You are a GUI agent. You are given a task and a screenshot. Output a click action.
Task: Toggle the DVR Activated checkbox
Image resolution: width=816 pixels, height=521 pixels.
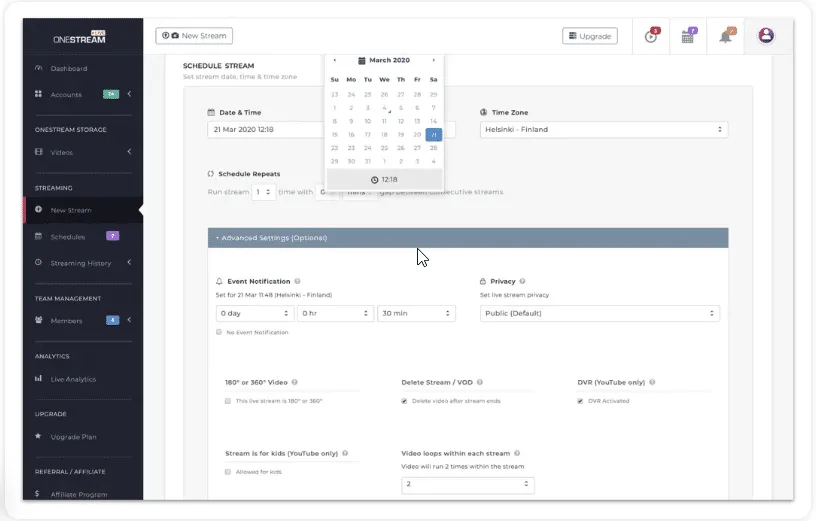pos(580,400)
